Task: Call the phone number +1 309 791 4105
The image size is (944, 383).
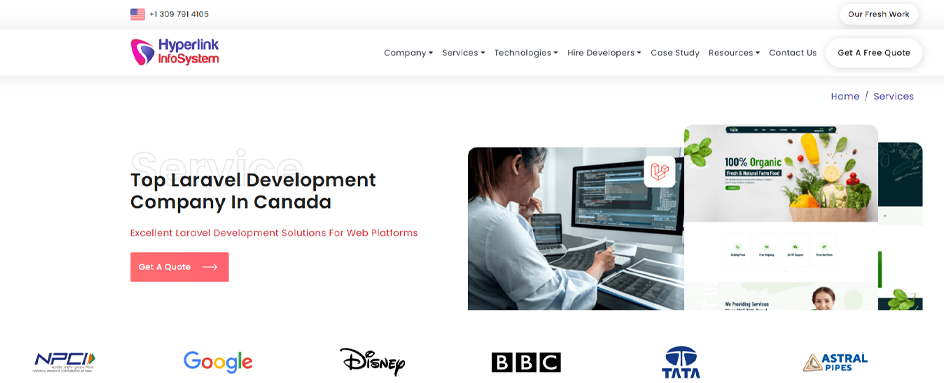Action: [x=179, y=14]
